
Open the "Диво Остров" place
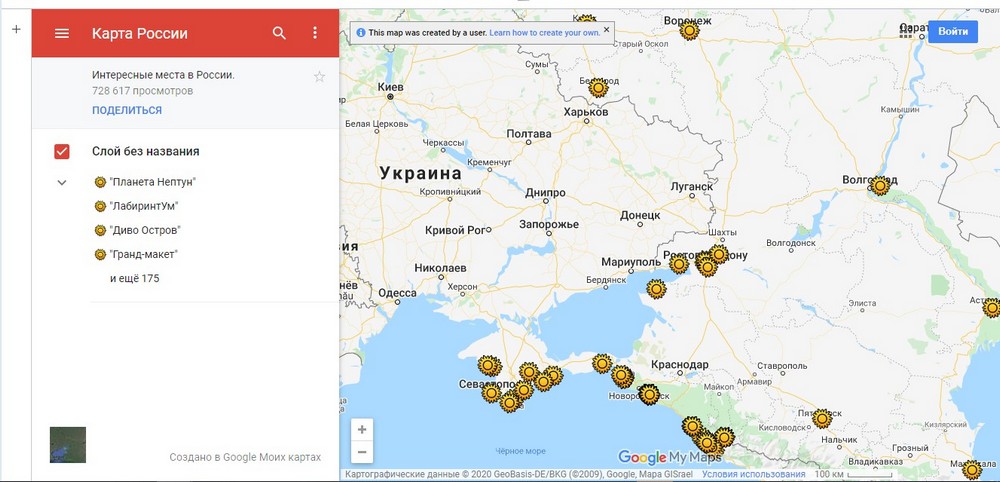[x=145, y=231]
